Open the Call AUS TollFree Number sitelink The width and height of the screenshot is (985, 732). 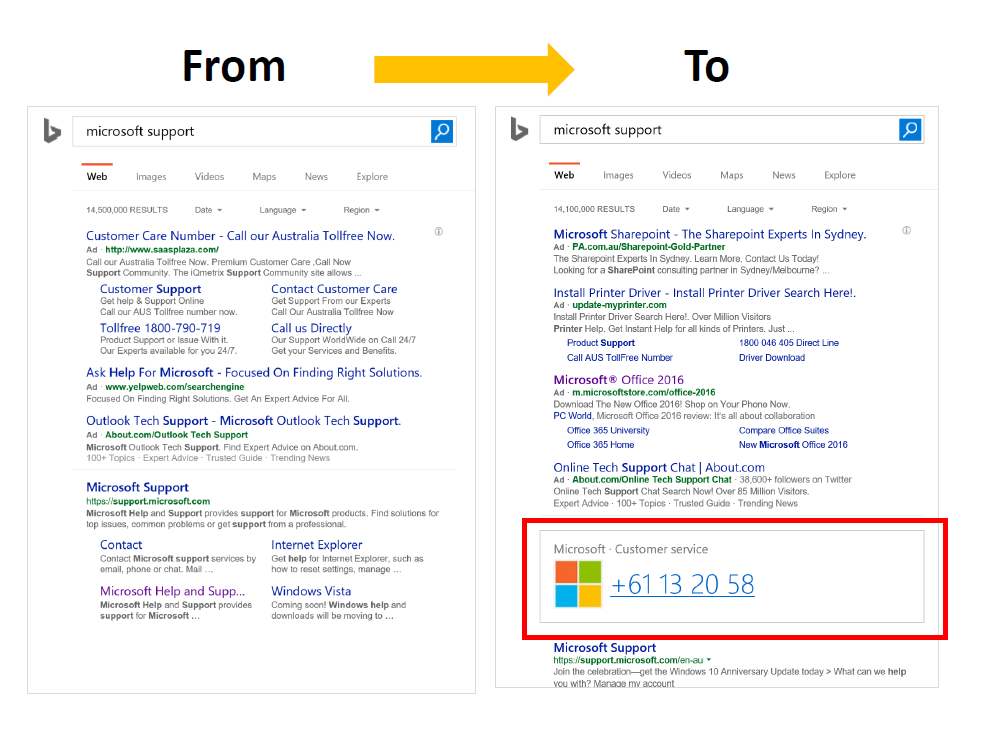point(619,358)
